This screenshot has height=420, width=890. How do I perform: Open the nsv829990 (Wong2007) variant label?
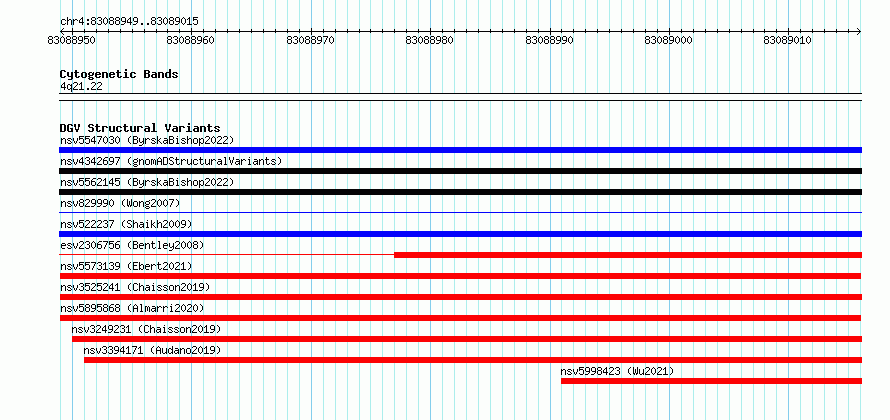click(120, 203)
